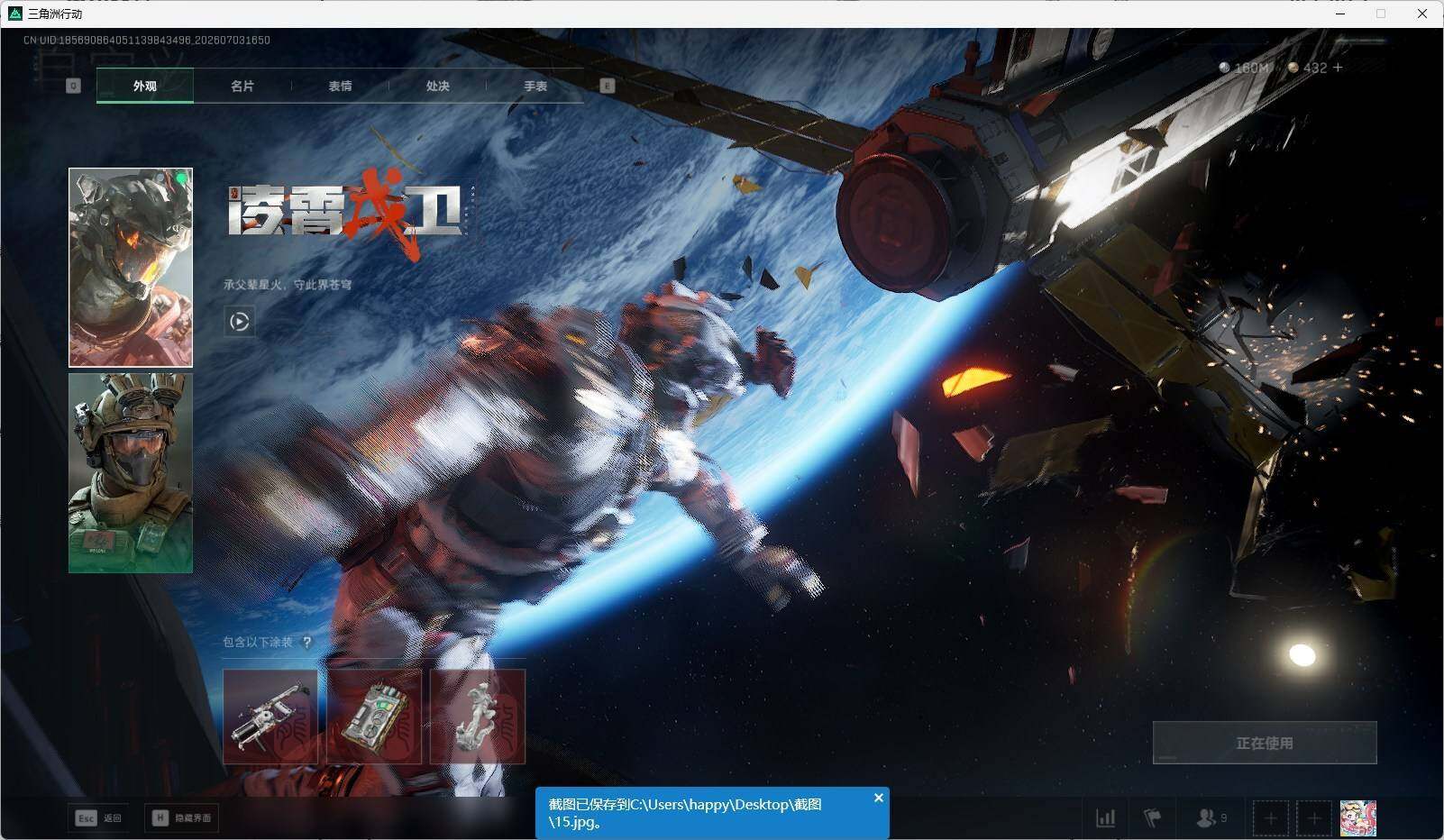
Task: Open the player avatar profile picture
Action: 1358,818
